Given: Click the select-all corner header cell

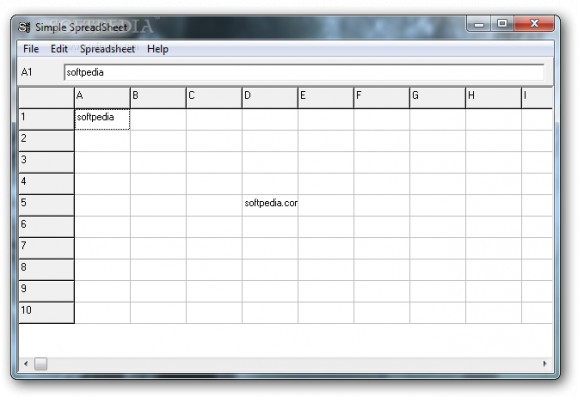Looking at the screenshot, I should [46, 98].
